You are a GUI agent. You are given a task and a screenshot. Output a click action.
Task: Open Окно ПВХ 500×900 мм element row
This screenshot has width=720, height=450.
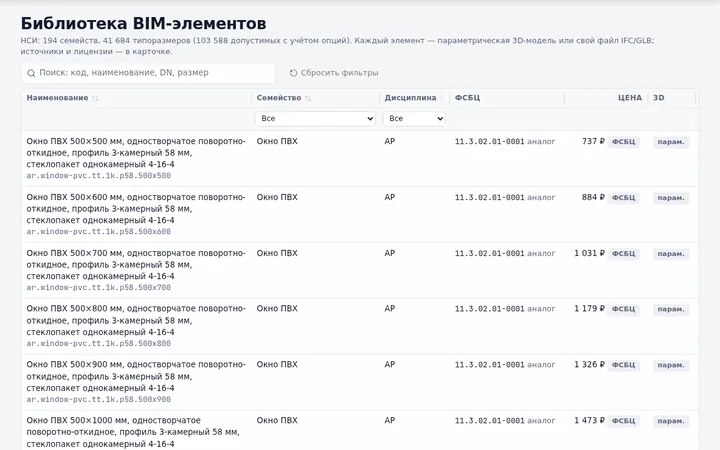[x=360, y=382]
